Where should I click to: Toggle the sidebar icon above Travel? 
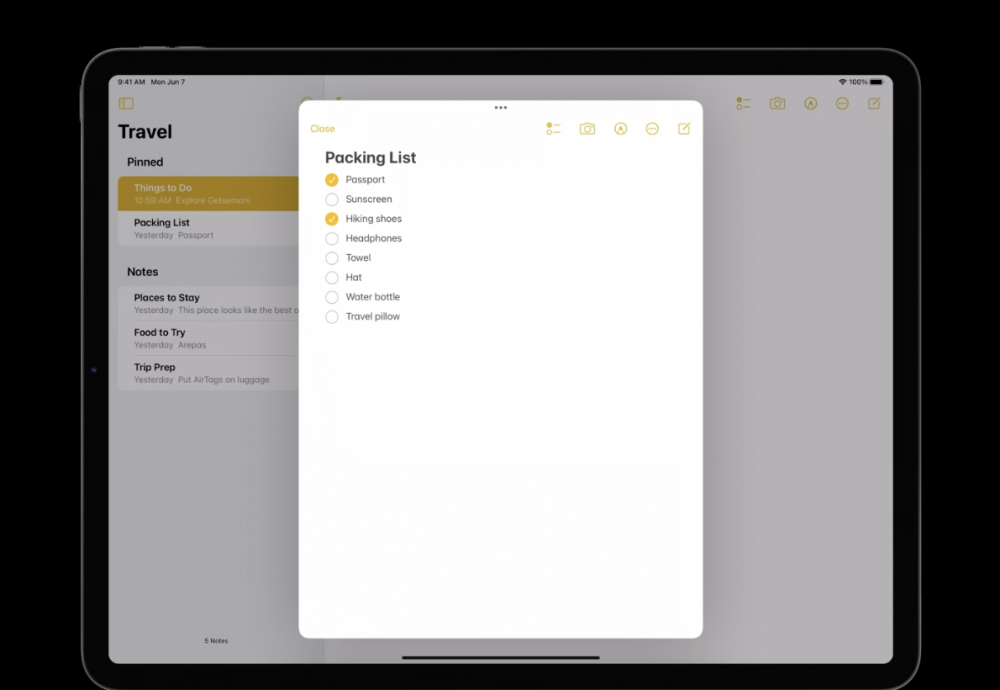coord(126,103)
